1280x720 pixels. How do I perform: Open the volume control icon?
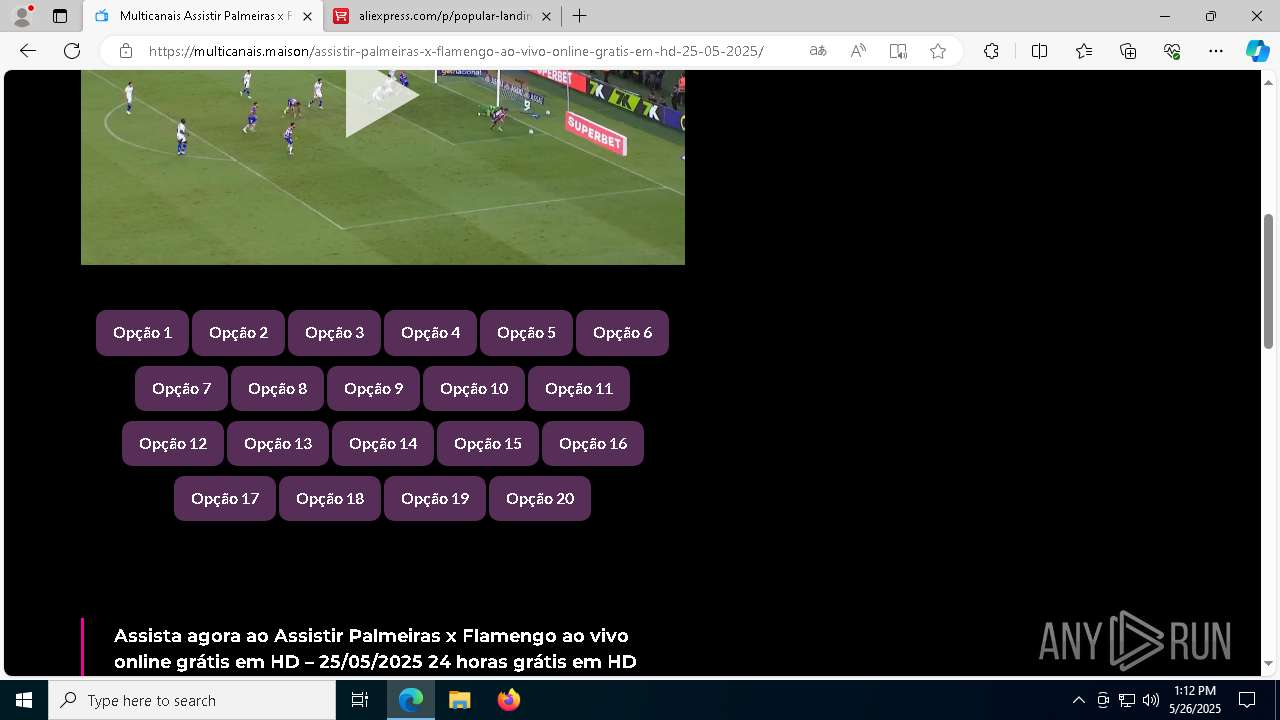pyautogui.click(x=1150, y=700)
